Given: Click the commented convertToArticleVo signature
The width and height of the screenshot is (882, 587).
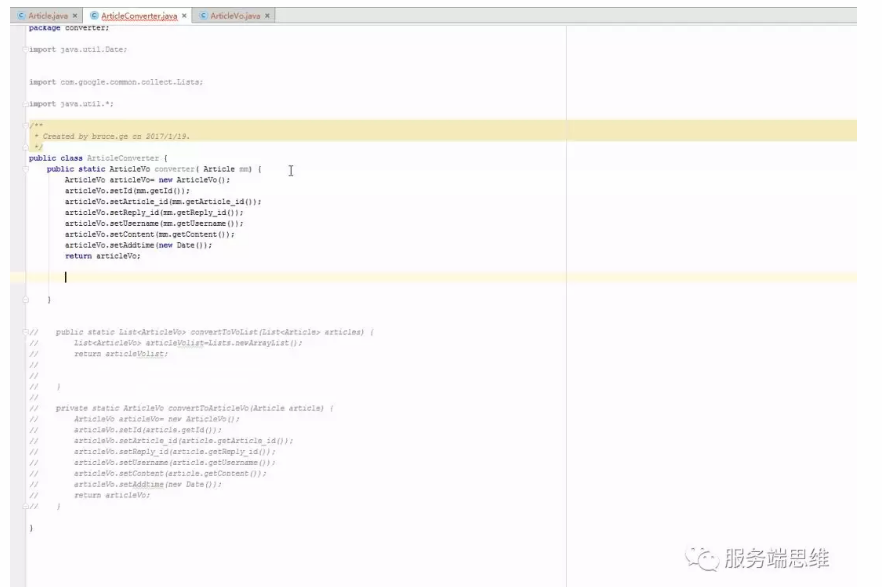Looking at the screenshot, I should coord(195,408).
